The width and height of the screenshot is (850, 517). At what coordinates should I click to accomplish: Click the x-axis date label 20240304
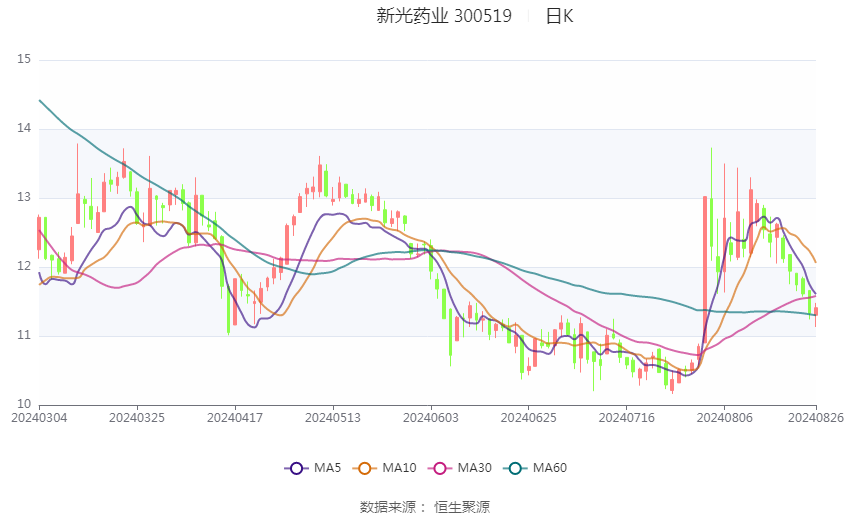[x=39, y=418]
